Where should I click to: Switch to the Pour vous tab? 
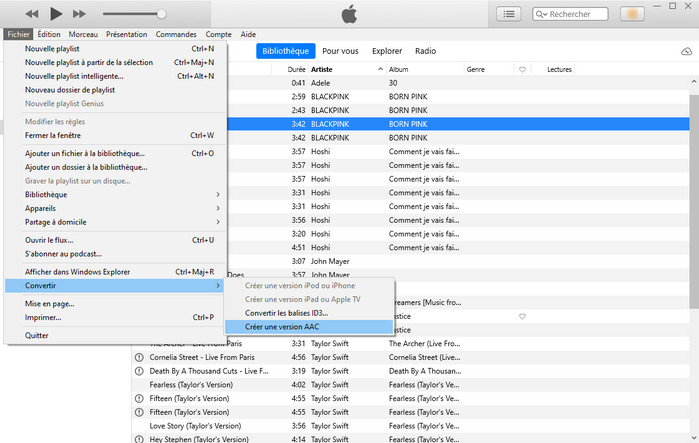coord(342,50)
